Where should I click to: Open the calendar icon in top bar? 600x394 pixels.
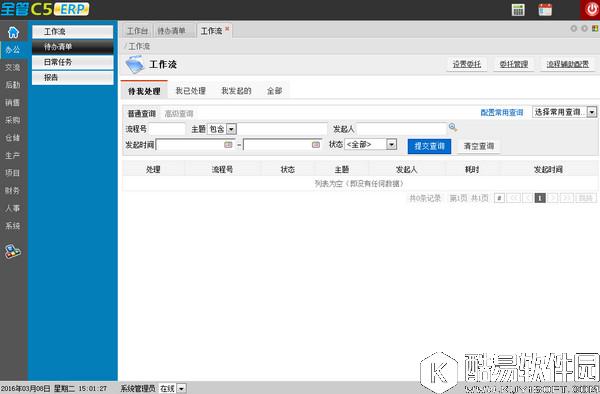[545, 10]
